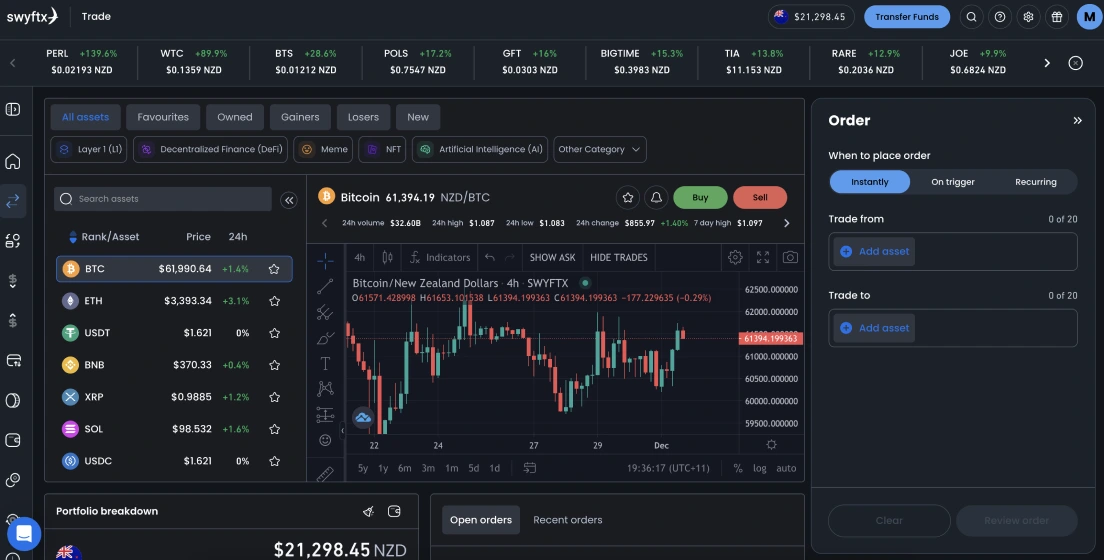This screenshot has height=560, width=1104.
Task: Favourite ETH with star icon
Action: point(275,301)
